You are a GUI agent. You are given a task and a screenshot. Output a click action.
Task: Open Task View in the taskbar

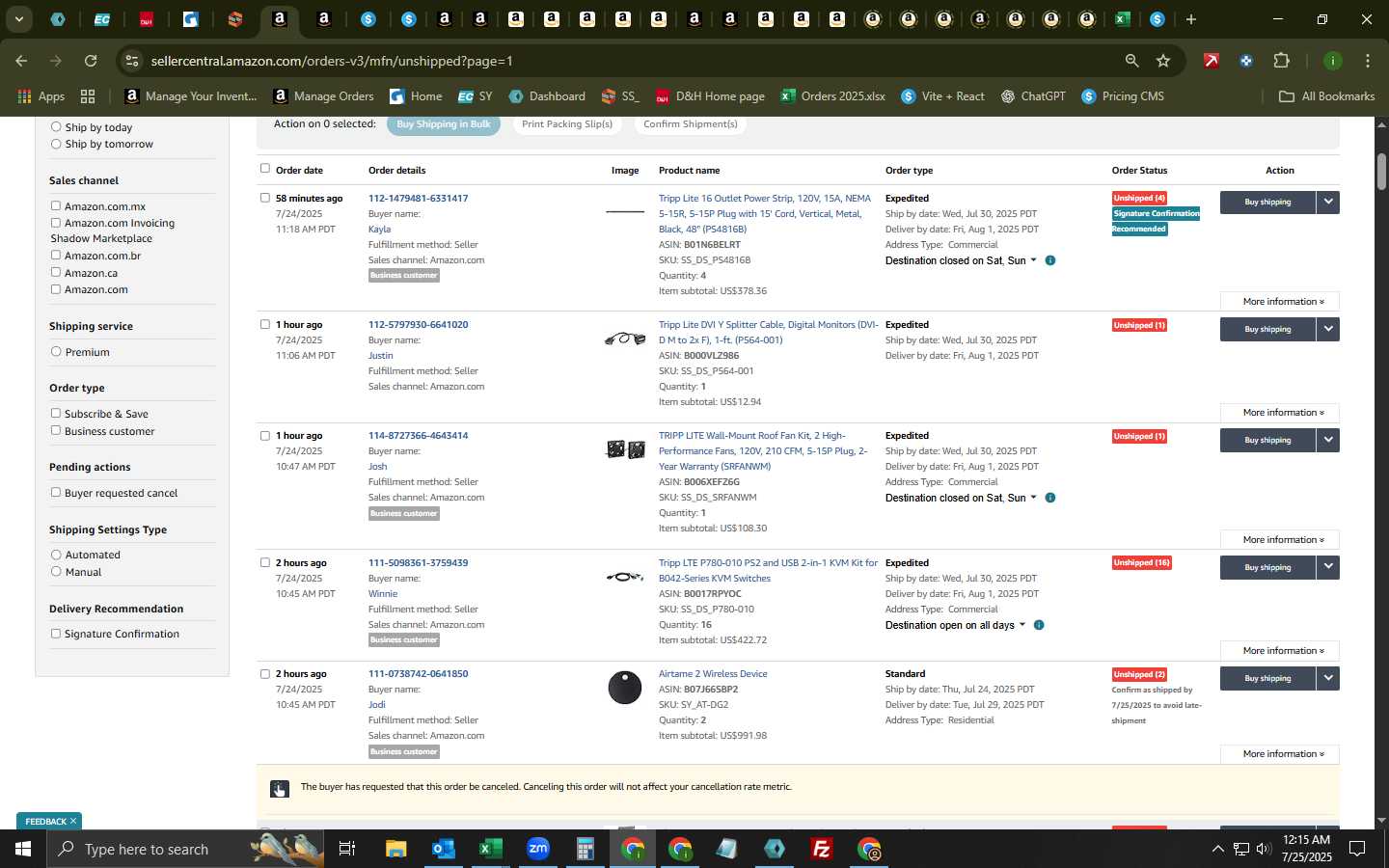click(x=347, y=849)
